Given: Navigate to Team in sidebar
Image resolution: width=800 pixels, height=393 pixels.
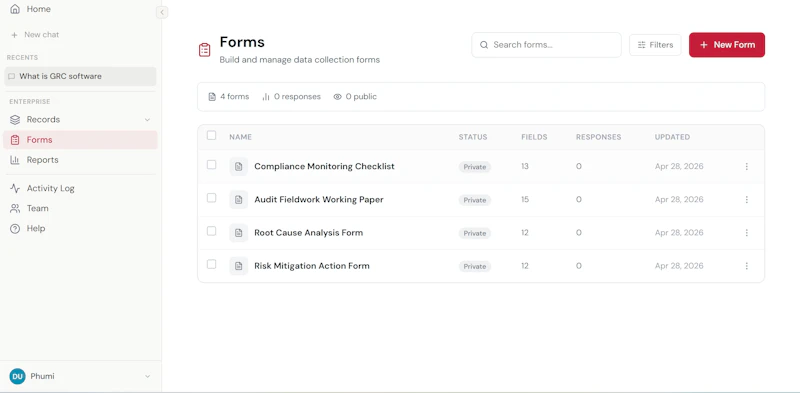Looking at the screenshot, I should point(81,208).
